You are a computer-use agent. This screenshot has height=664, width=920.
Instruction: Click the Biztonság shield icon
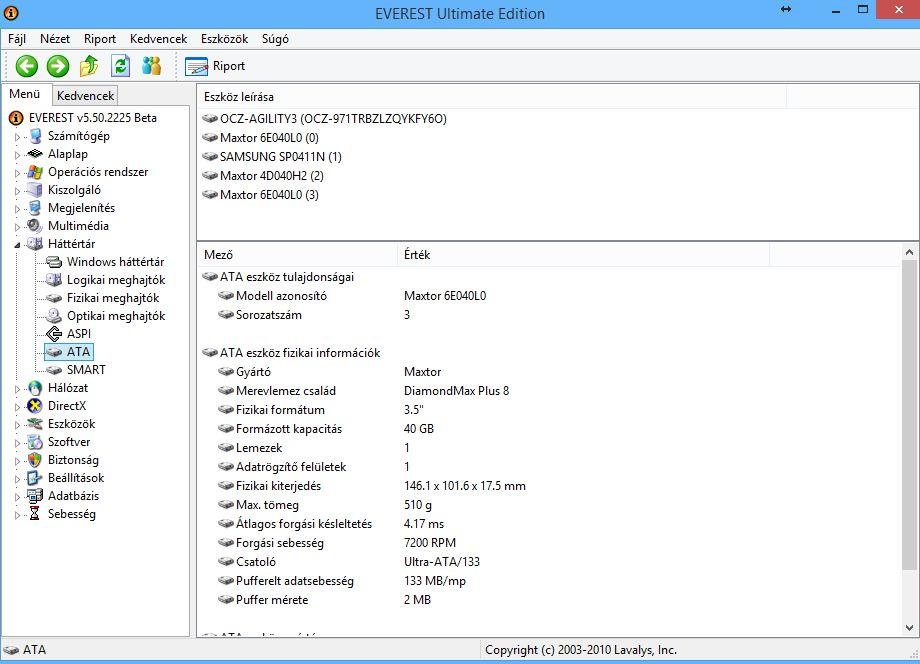click(x=35, y=460)
